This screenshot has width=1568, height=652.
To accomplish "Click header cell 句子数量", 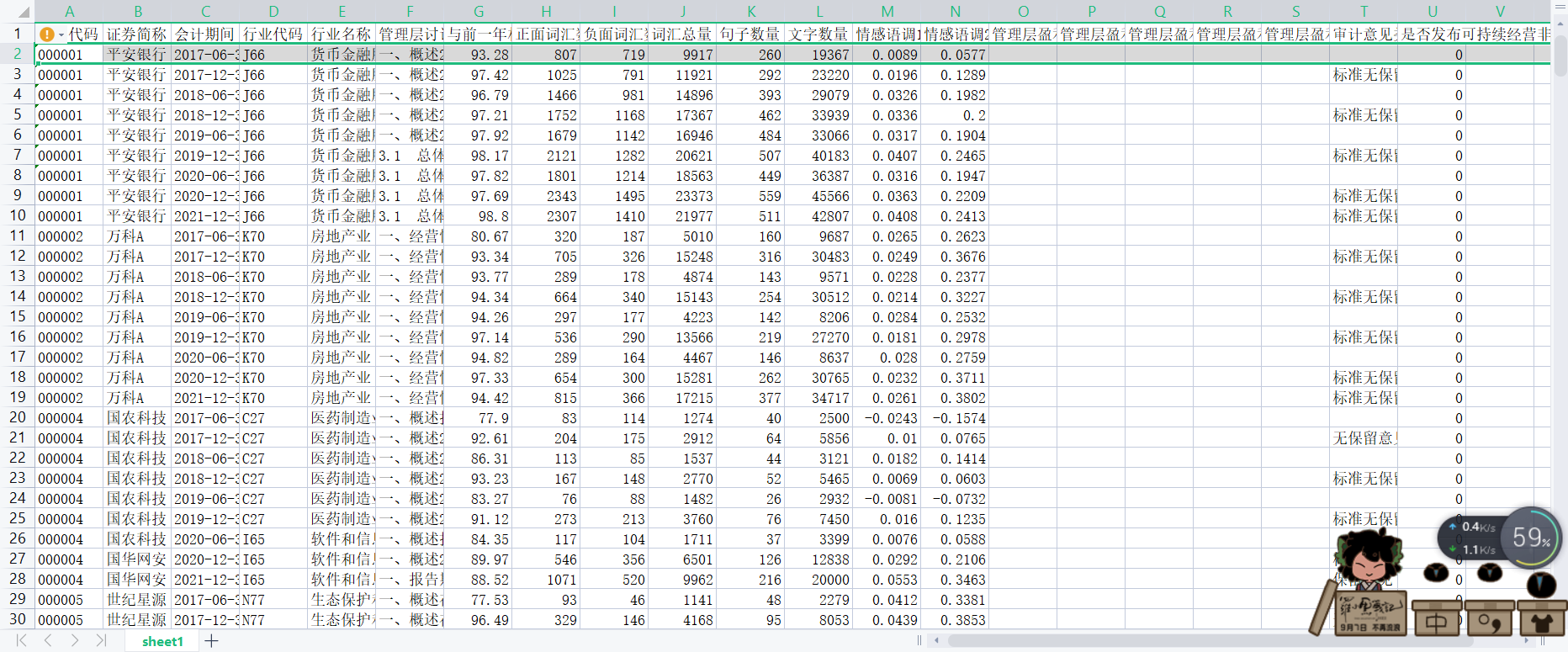I will tap(751, 34).
